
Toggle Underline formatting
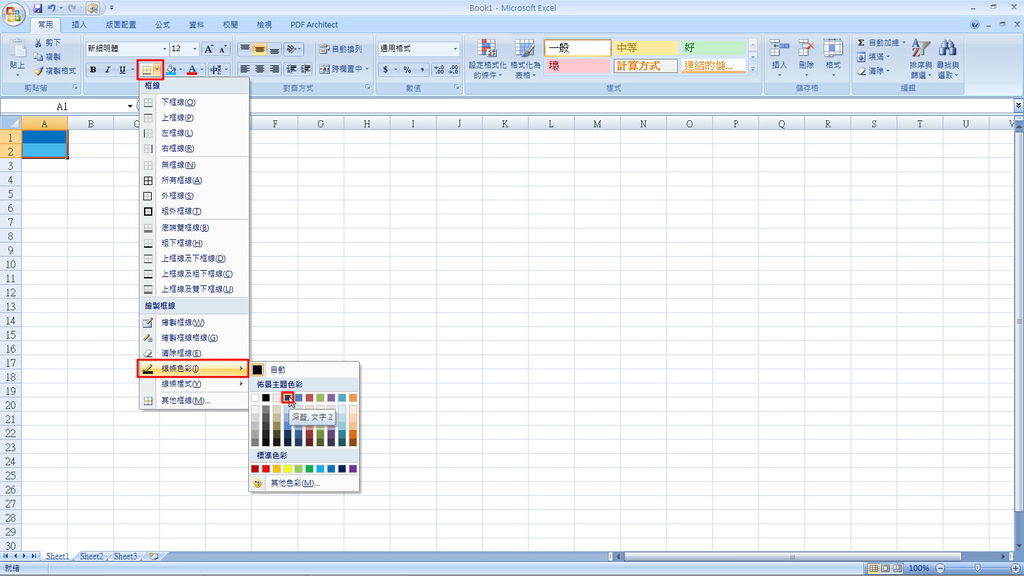[122, 70]
